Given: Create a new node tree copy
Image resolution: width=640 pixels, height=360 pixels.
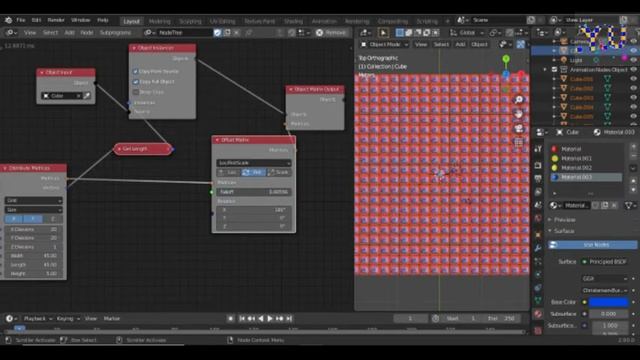Looking at the screenshot, I should [x=227, y=33].
